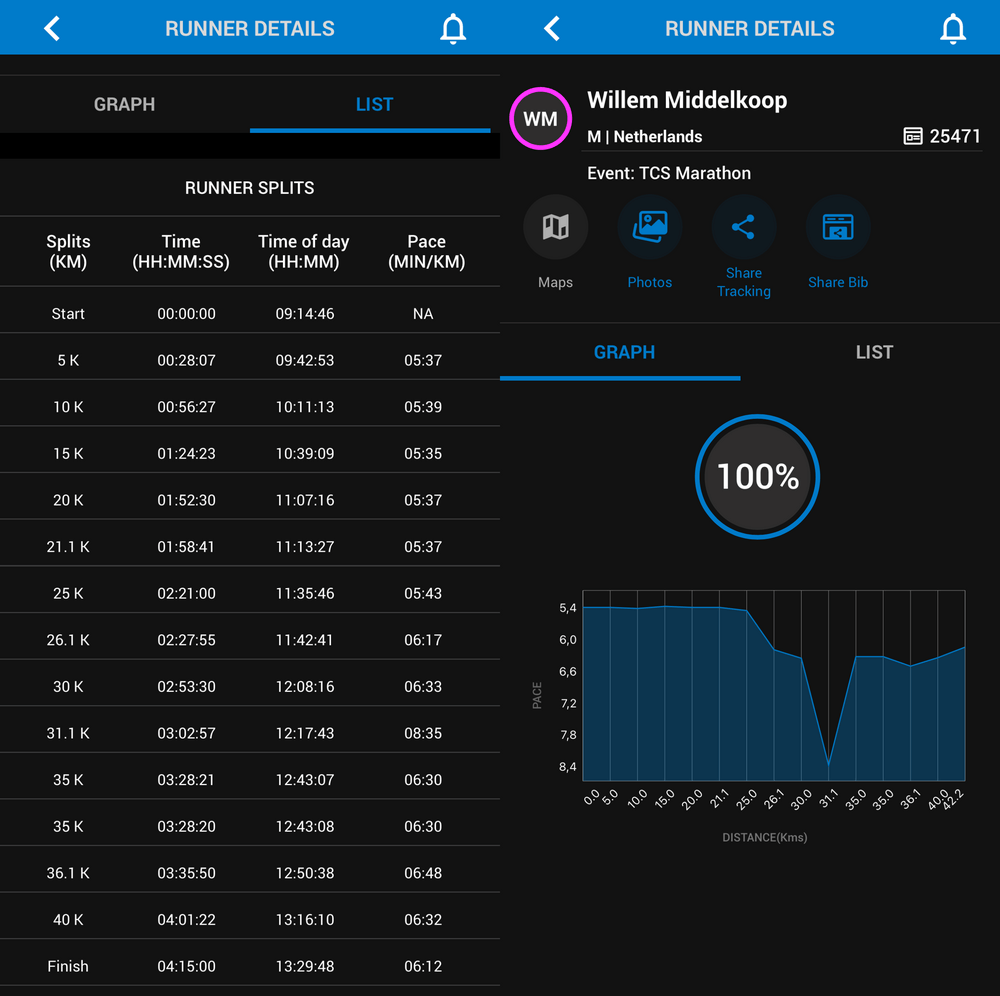Click the bib card icon beside 25471
Viewport: 1000px width, 996px height.
(x=913, y=136)
